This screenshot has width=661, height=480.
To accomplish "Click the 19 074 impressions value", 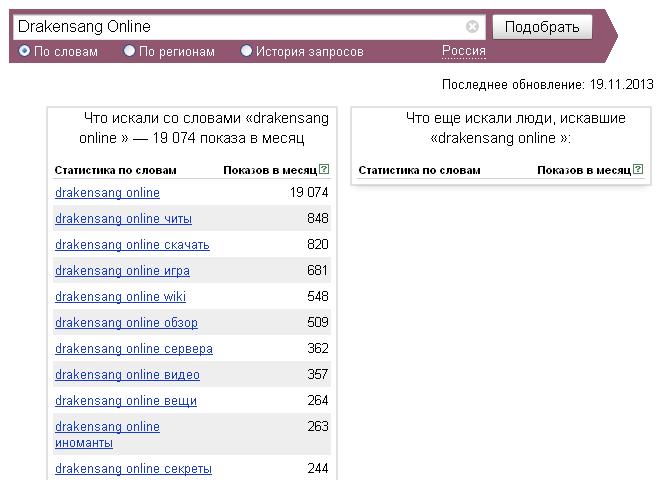I will (309, 193).
